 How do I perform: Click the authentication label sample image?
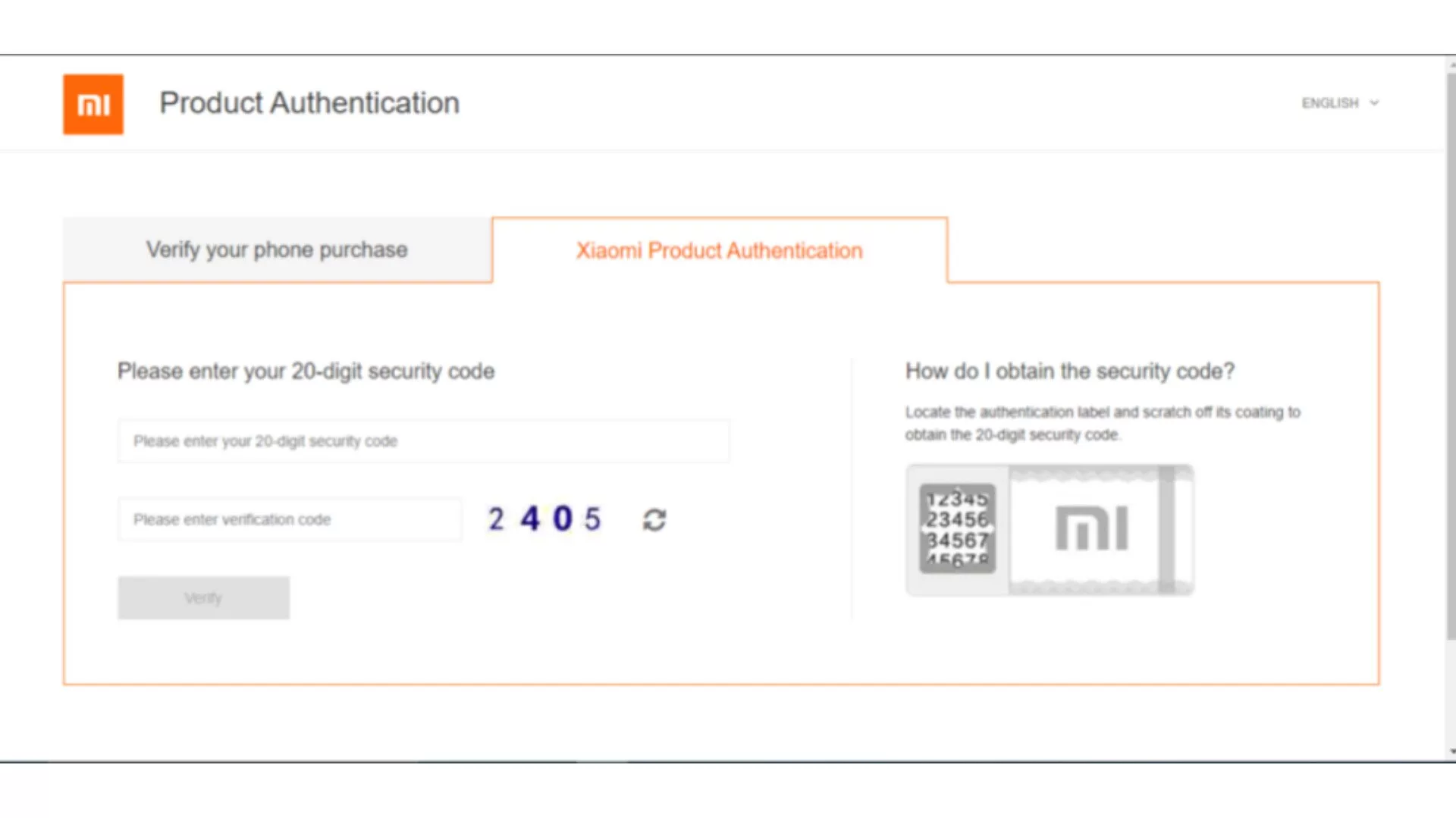tap(1050, 530)
